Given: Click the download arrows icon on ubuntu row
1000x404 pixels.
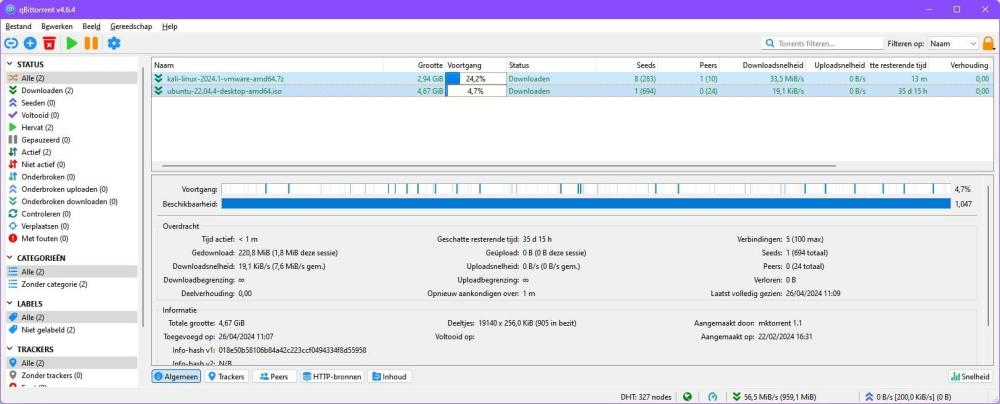Looking at the screenshot, I should coord(158,91).
